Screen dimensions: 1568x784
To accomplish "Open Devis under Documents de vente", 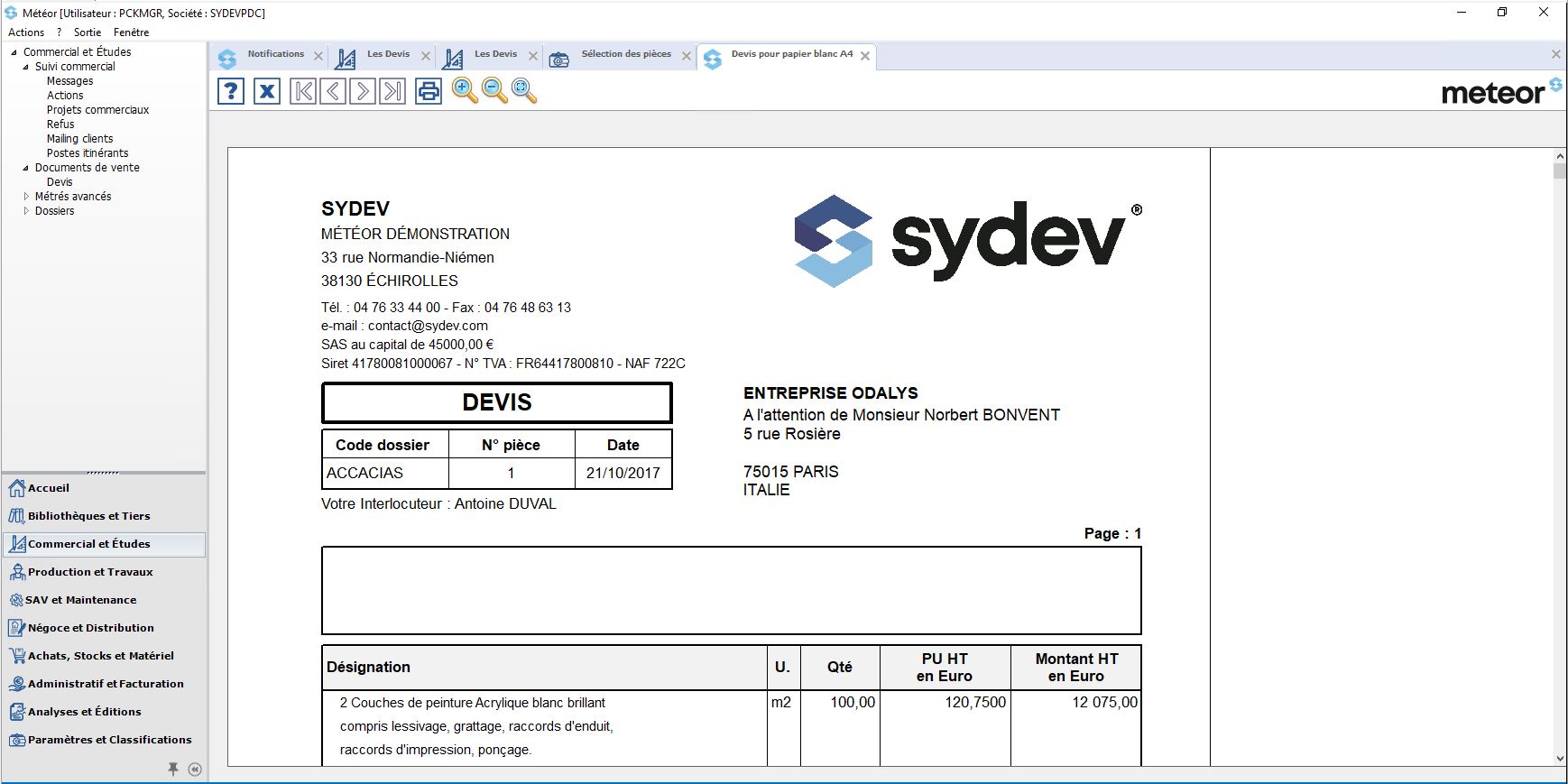I will pos(60,182).
